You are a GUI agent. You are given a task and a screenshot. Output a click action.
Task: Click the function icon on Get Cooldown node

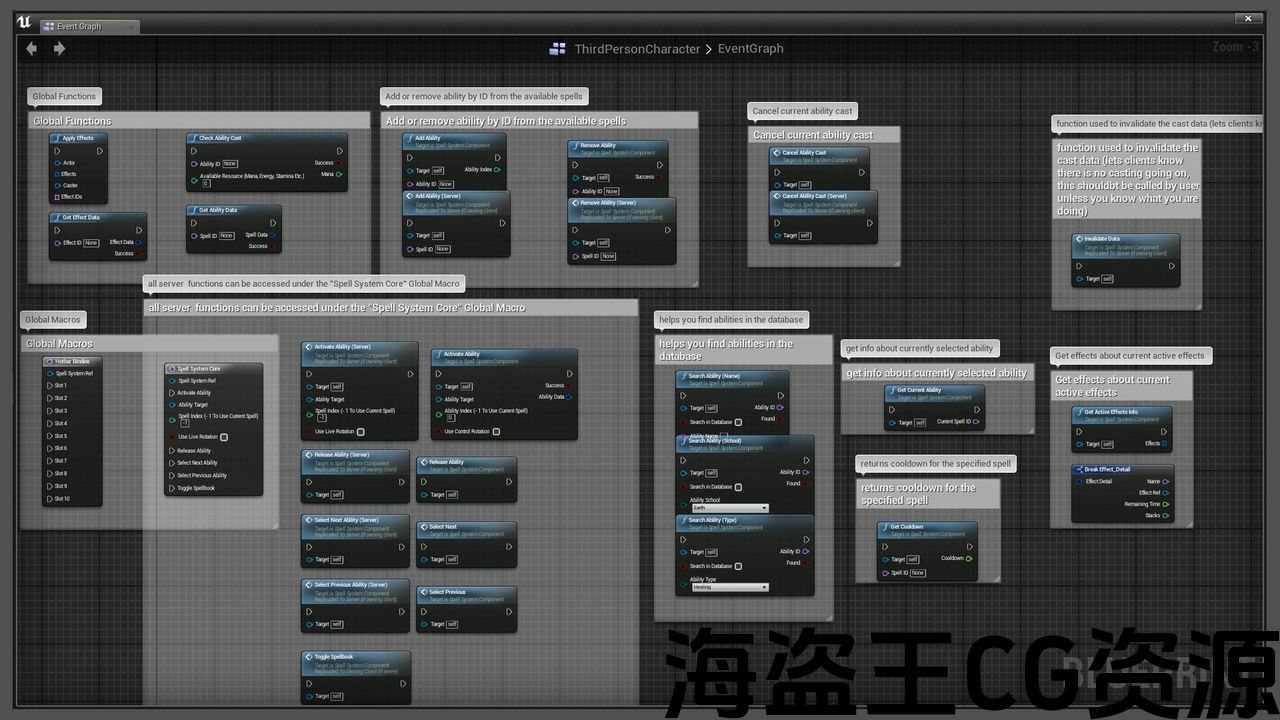click(x=884, y=527)
